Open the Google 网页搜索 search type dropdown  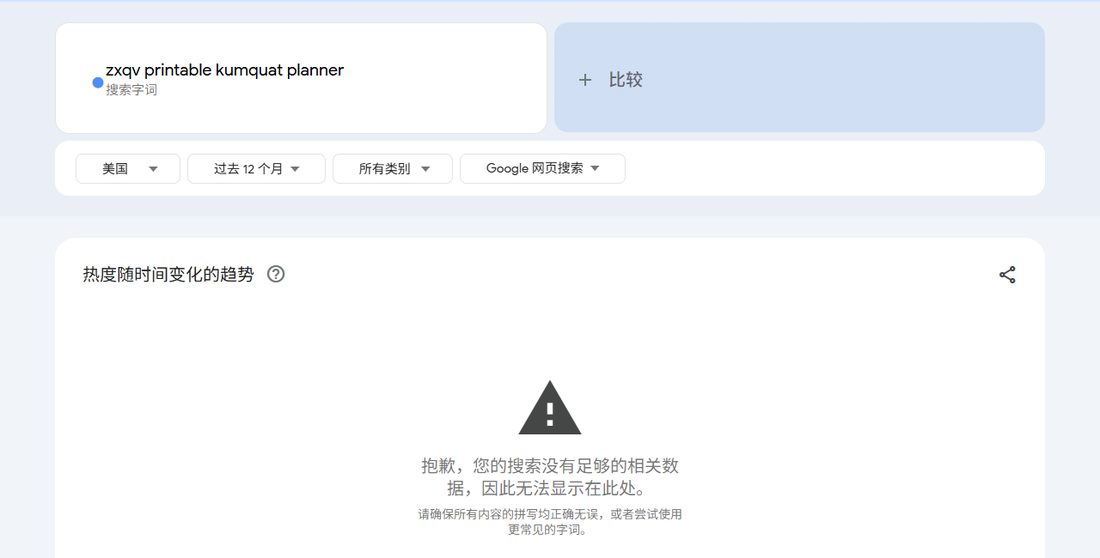(x=542, y=168)
